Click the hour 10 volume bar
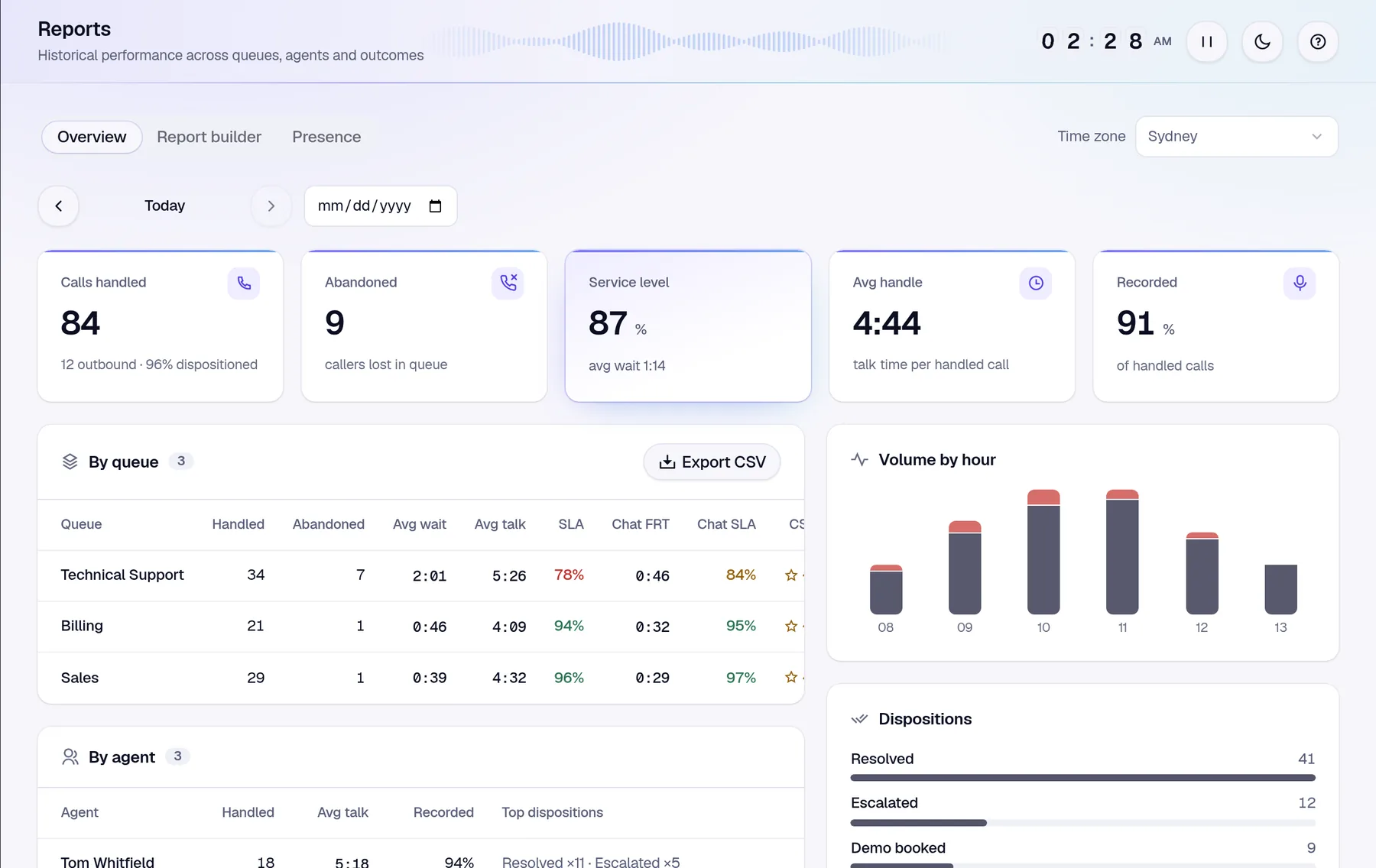The height and width of the screenshot is (868, 1376). pyautogui.click(x=1043, y=552)
